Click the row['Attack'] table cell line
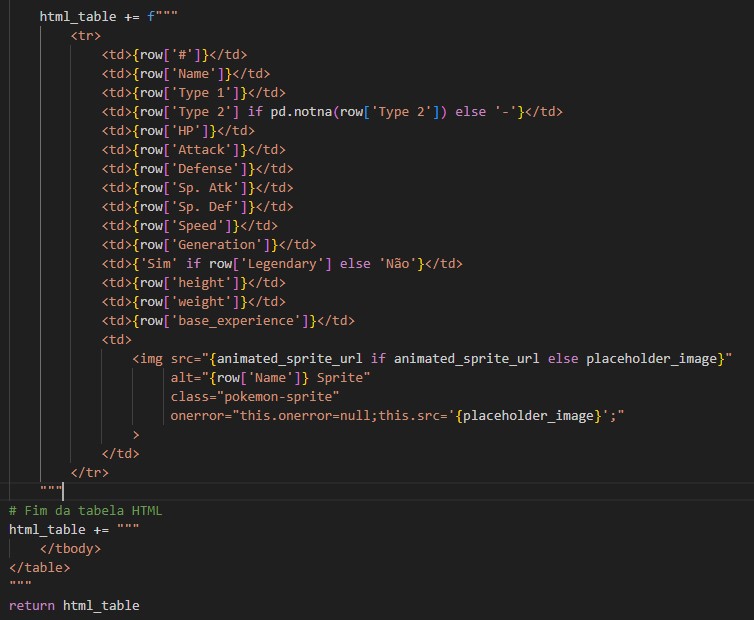Screen dimensions: 754x620 pyautogui.click(x=189, y=149)
